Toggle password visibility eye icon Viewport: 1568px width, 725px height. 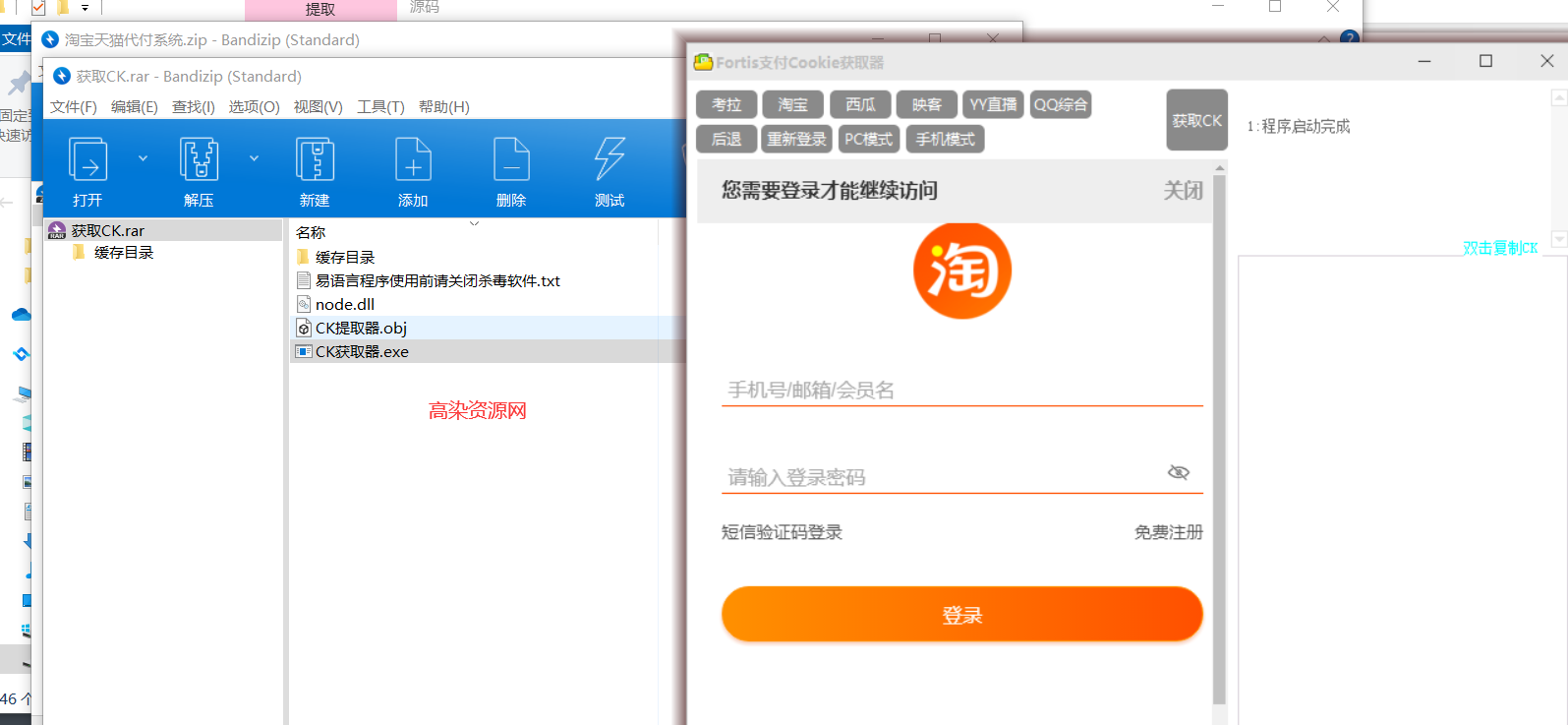[x=1178, y=473]
